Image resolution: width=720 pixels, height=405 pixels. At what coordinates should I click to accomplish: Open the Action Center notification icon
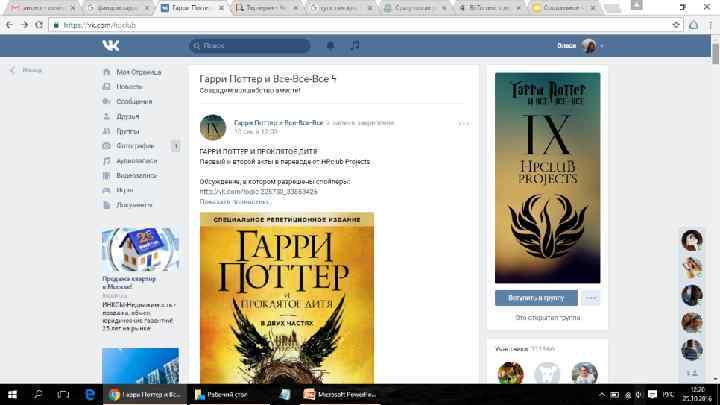[x=652, y=394]
